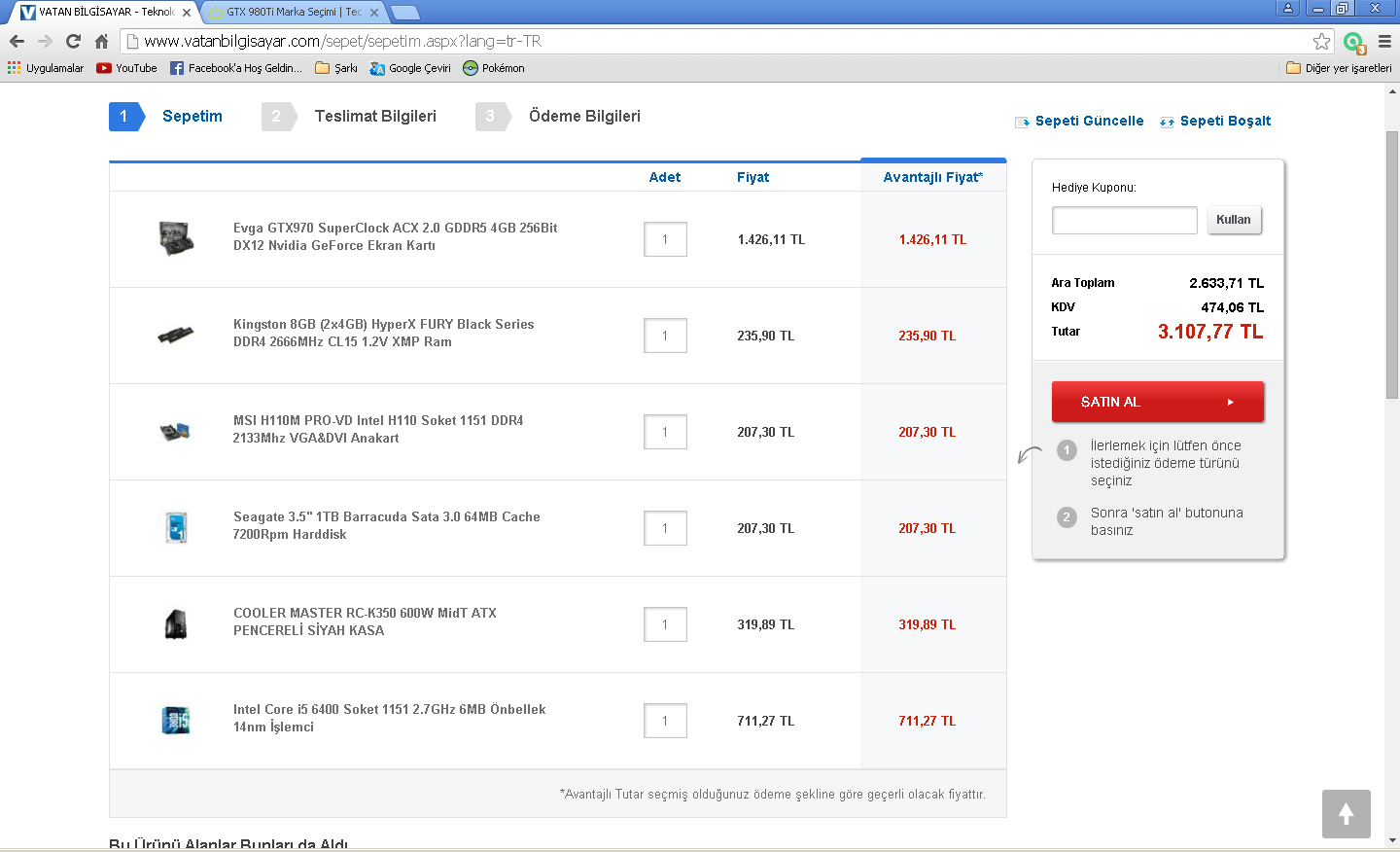Click the green extension icon in the toolbar
This screenshot has height=852, width=1400.
coord(1354,42)
